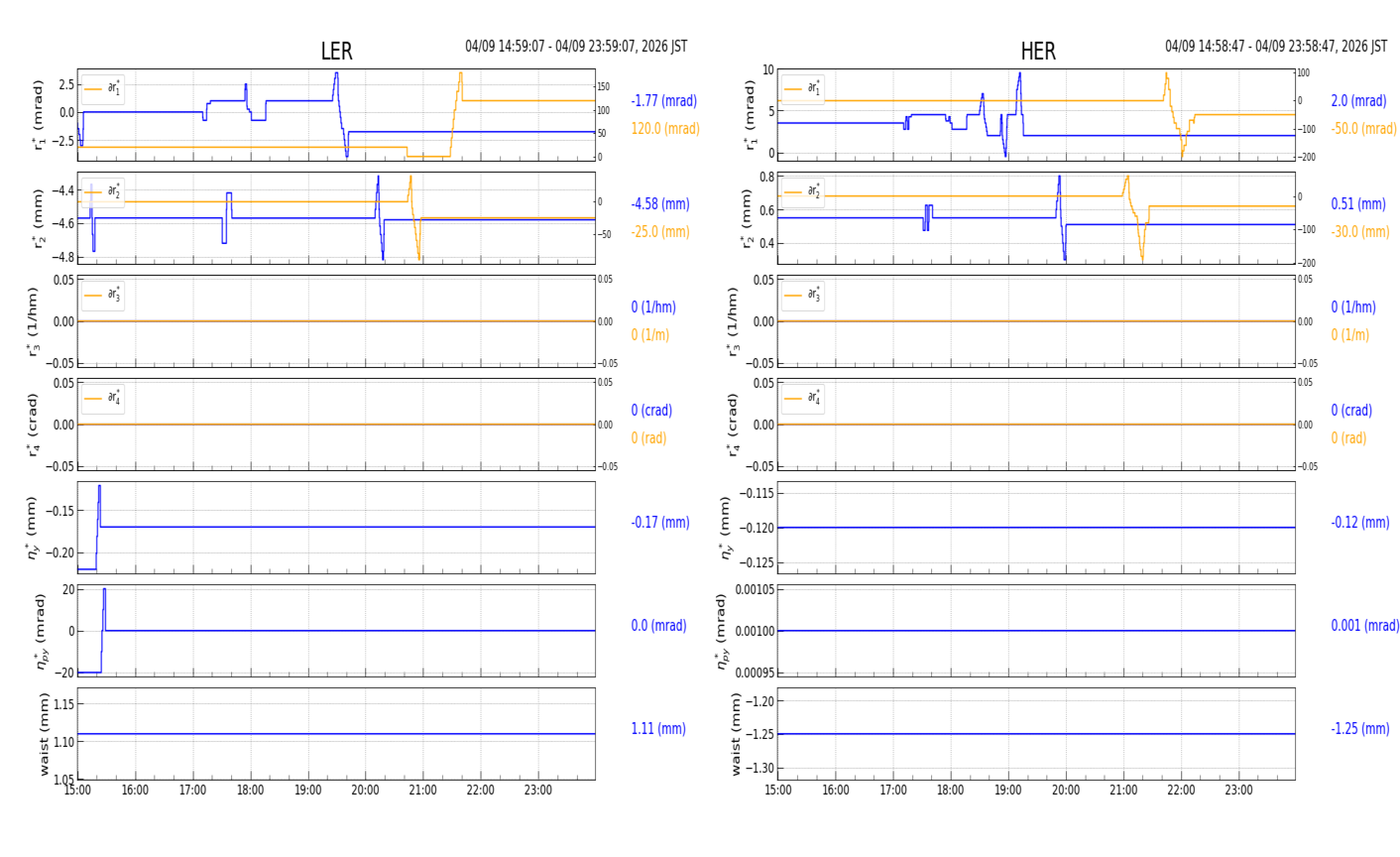
Task: Click the 0.001 (mrad) HER readout
Action: pos(1364,626)
